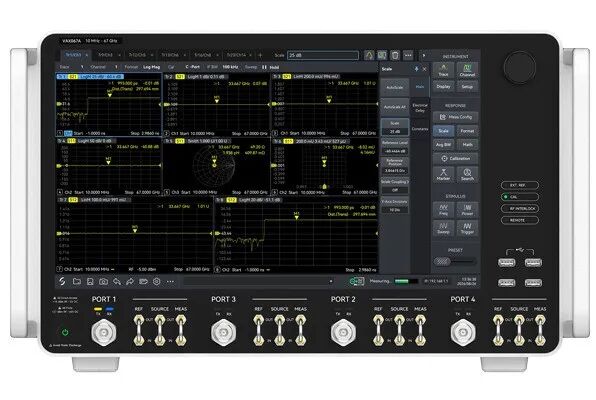Expand the dropdown in bottom message bar
Image resolution: width=596 pixels, height=400 pixels.
(331, 281)
